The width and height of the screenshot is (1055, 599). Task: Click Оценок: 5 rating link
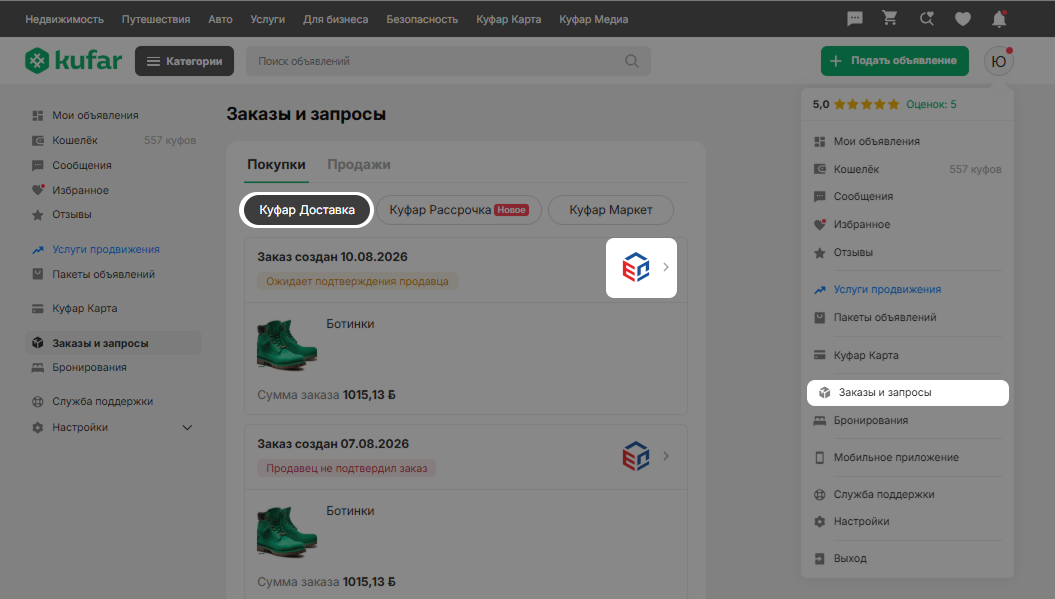click(x=931, y=104)
